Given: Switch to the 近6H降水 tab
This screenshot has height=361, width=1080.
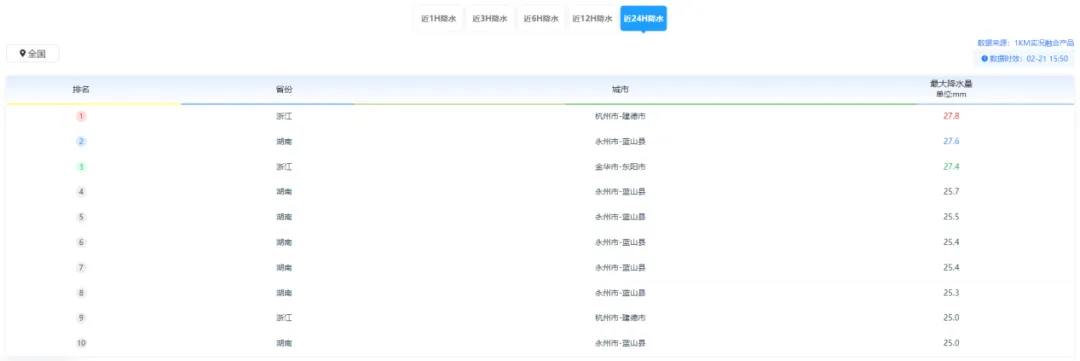Looking at the screenshot, I should 541,19.
